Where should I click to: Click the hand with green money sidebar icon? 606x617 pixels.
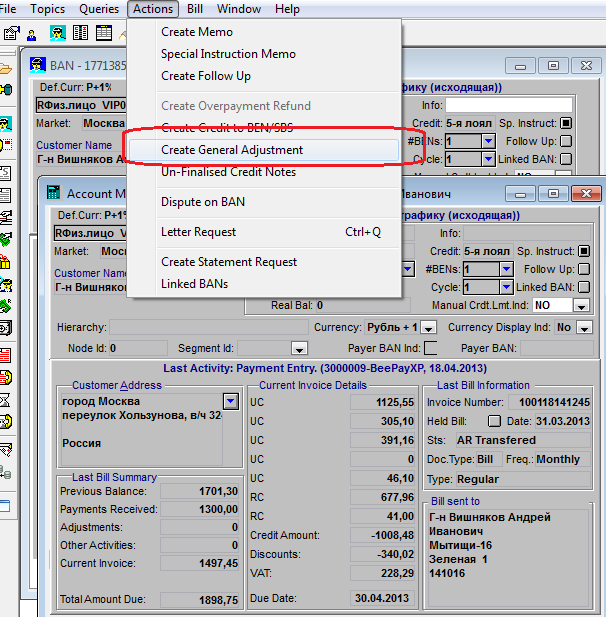(x=6, y=239)
